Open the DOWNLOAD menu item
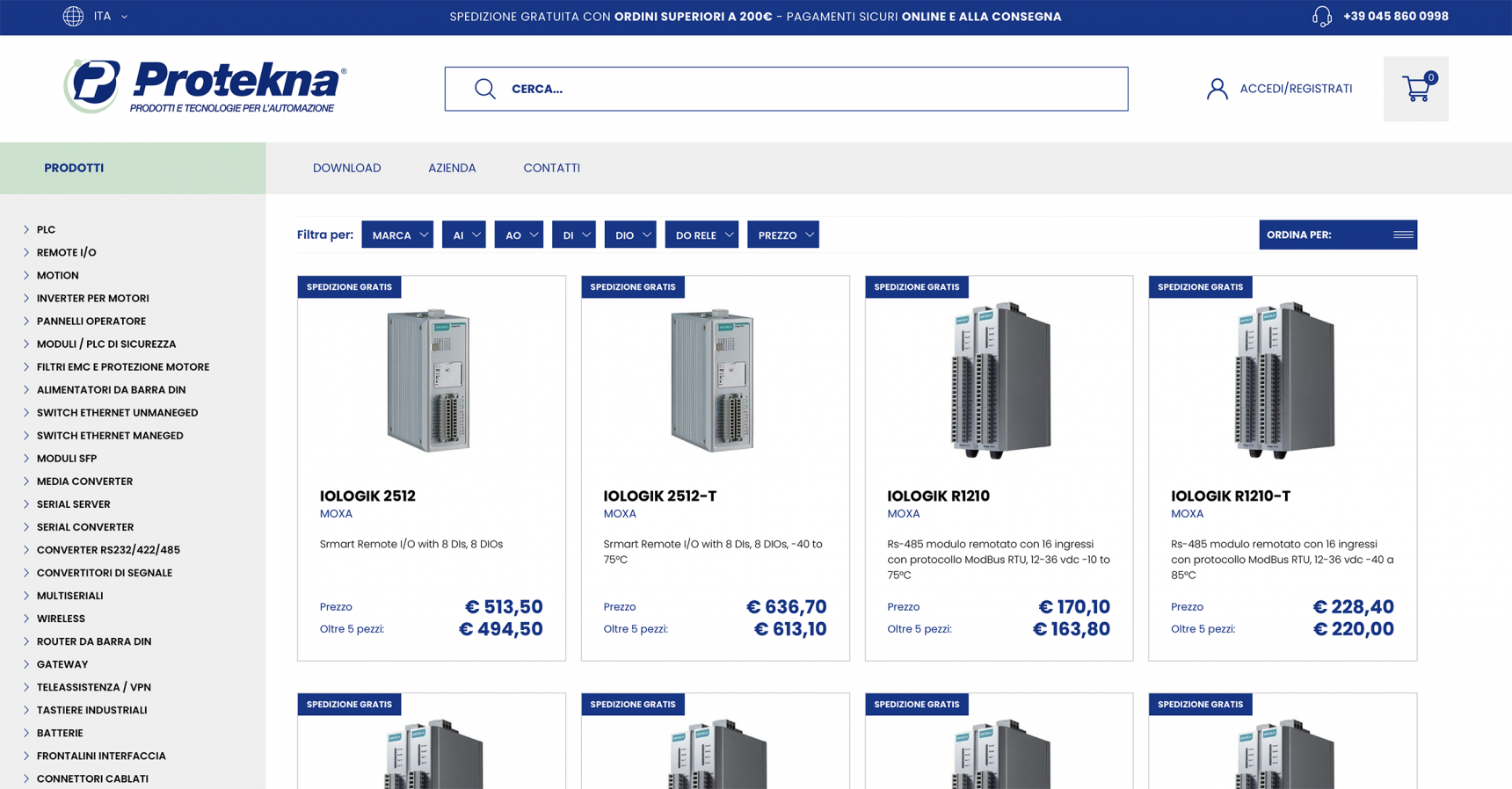 (346, 168)
